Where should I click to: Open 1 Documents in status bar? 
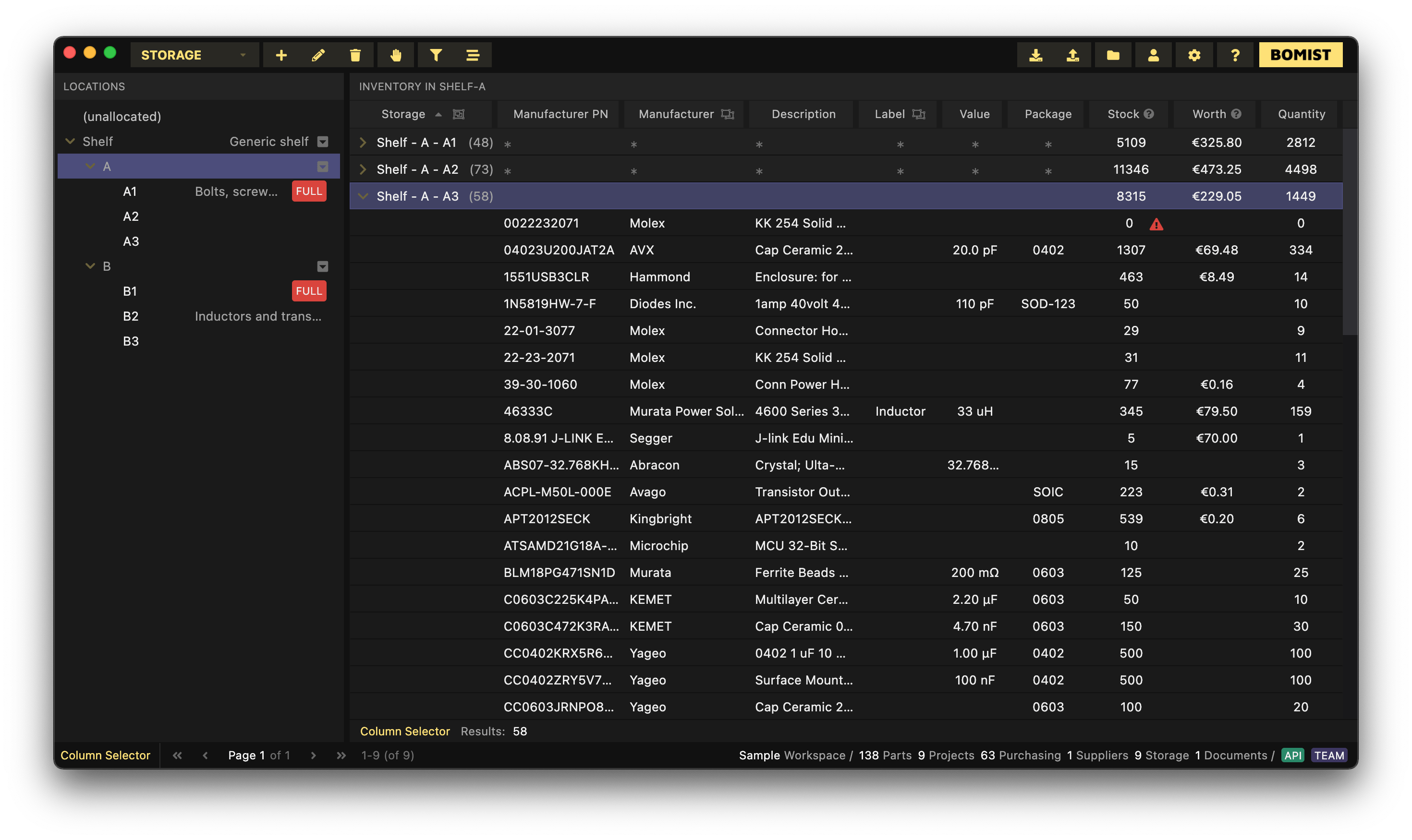pyautogui.click(x=1231, y=755)
